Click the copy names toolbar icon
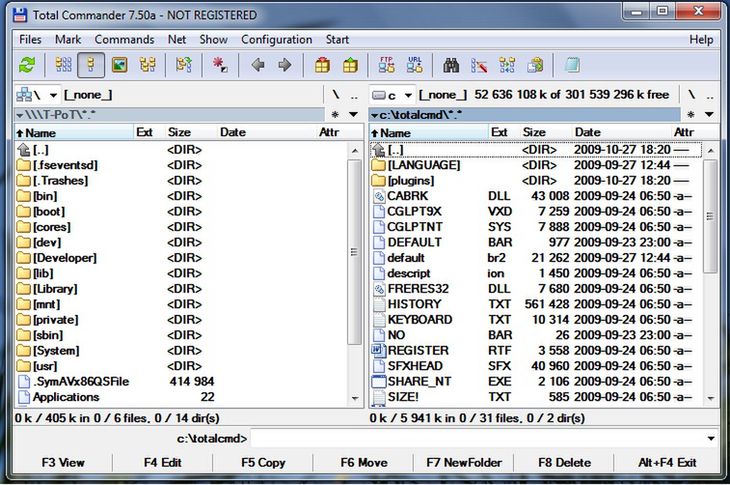The height and width of the screenshot is (485, 730). click(x=535, y=65)
